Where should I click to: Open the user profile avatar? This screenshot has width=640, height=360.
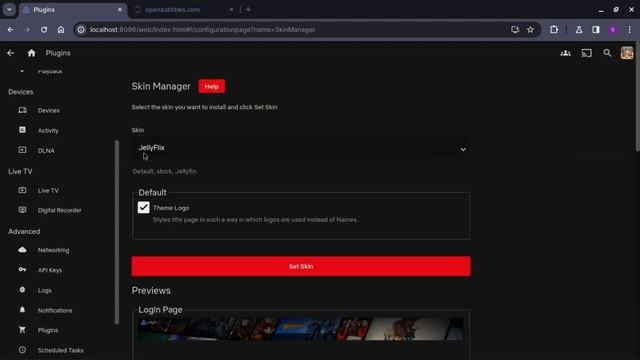(627, 53)
